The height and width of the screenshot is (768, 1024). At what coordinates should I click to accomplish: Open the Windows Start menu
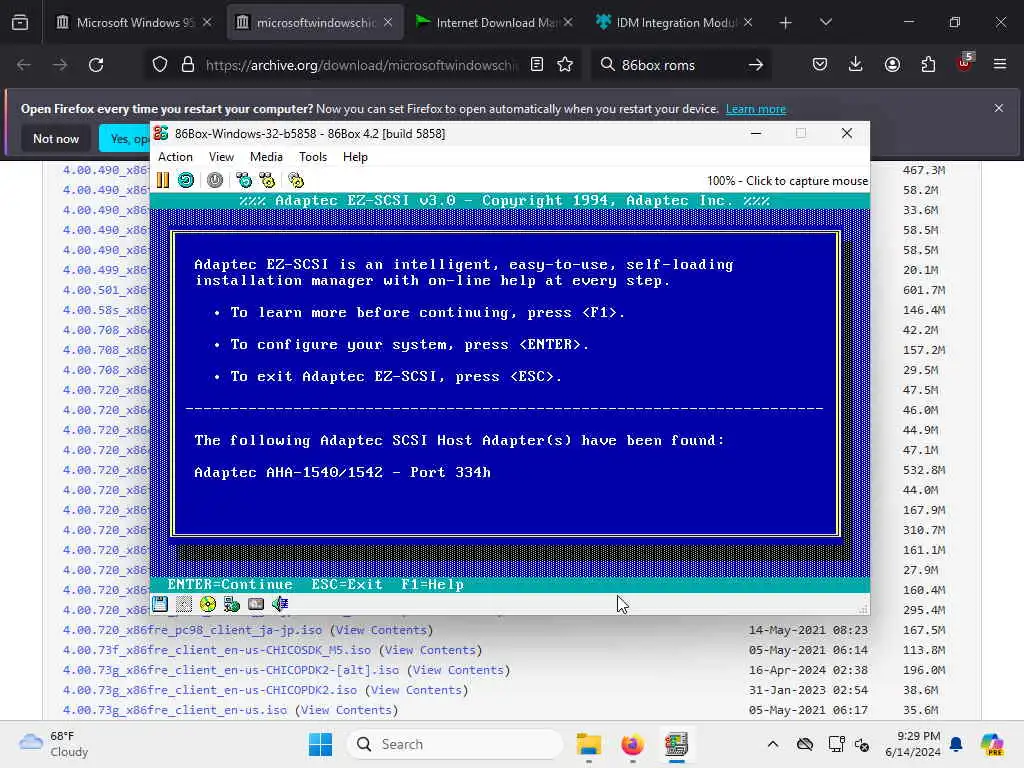(x=320, y=744)
